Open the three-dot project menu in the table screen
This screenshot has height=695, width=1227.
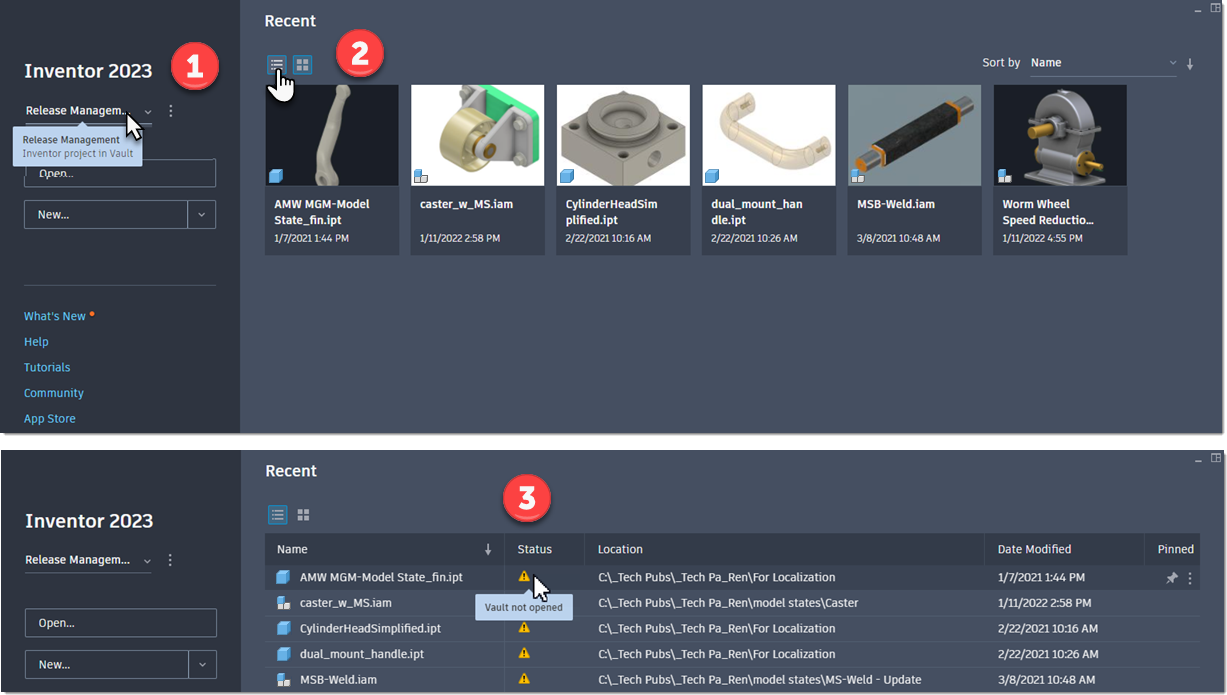point(171,560)
